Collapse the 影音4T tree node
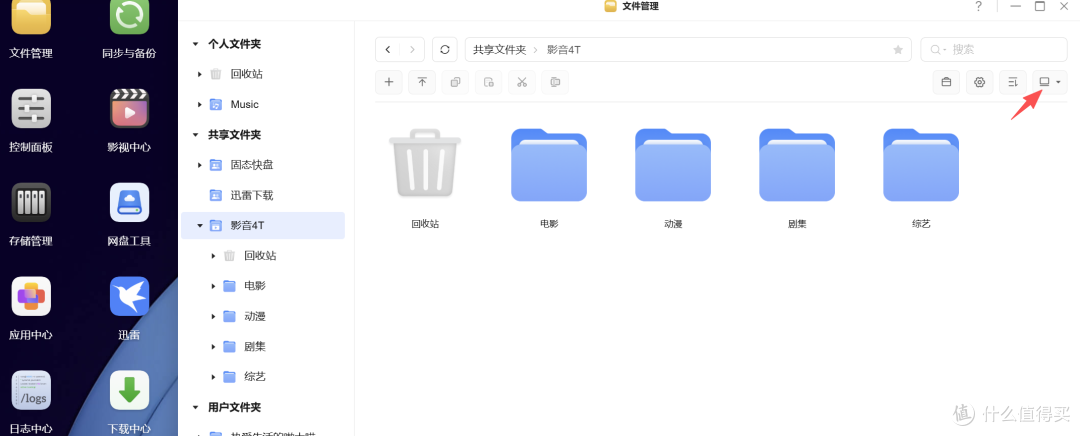The height and width of the screenshot is (436, 1080). [x=200, y=225]
